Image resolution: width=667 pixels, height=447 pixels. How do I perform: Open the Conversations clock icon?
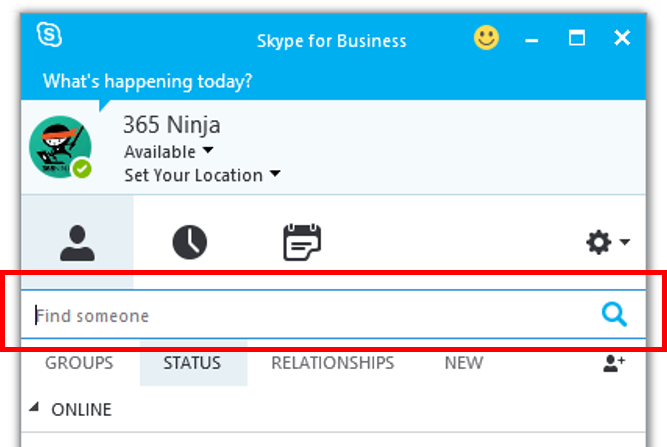point(190,242)
